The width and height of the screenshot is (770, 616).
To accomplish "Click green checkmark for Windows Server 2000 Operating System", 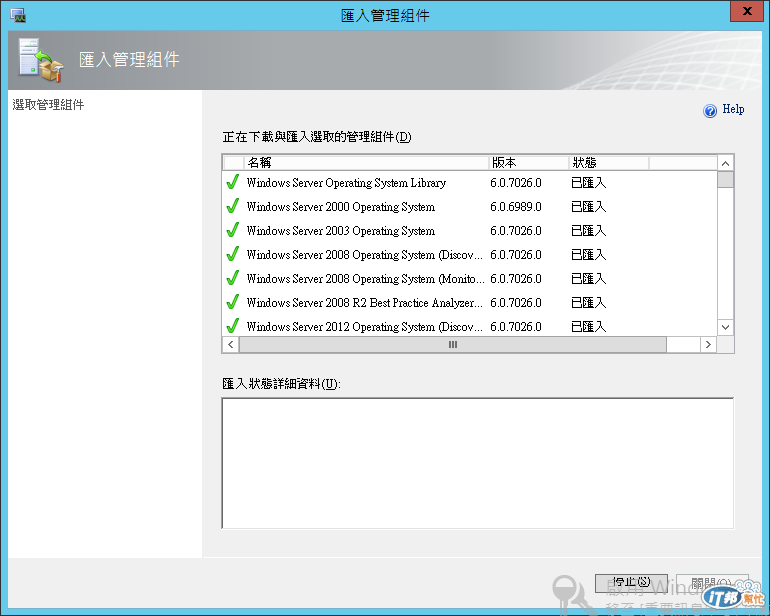I will coord(233,206).
